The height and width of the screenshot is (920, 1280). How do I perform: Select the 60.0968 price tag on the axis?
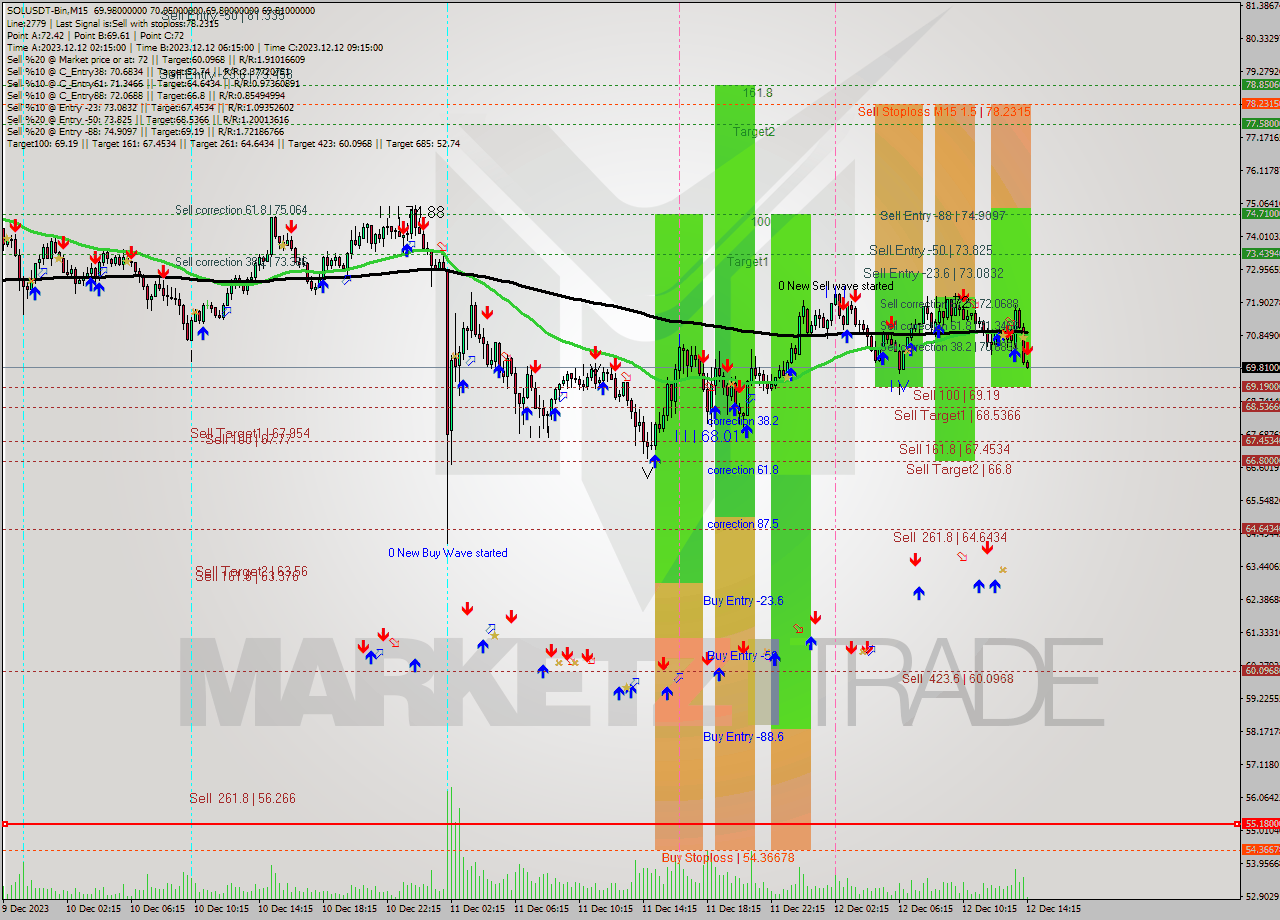click(x=1261, y=670)
